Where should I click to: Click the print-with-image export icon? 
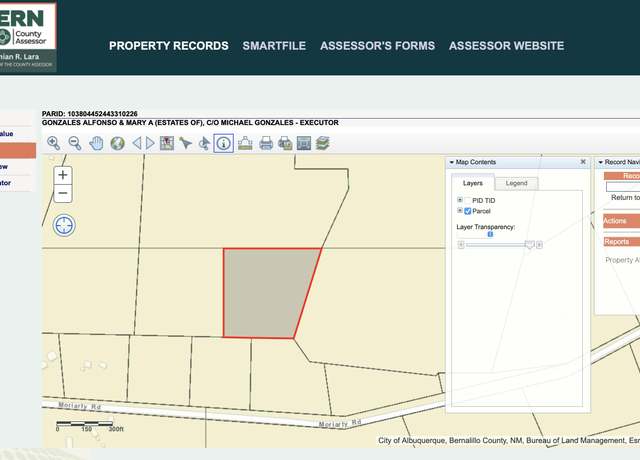[285, 143]
